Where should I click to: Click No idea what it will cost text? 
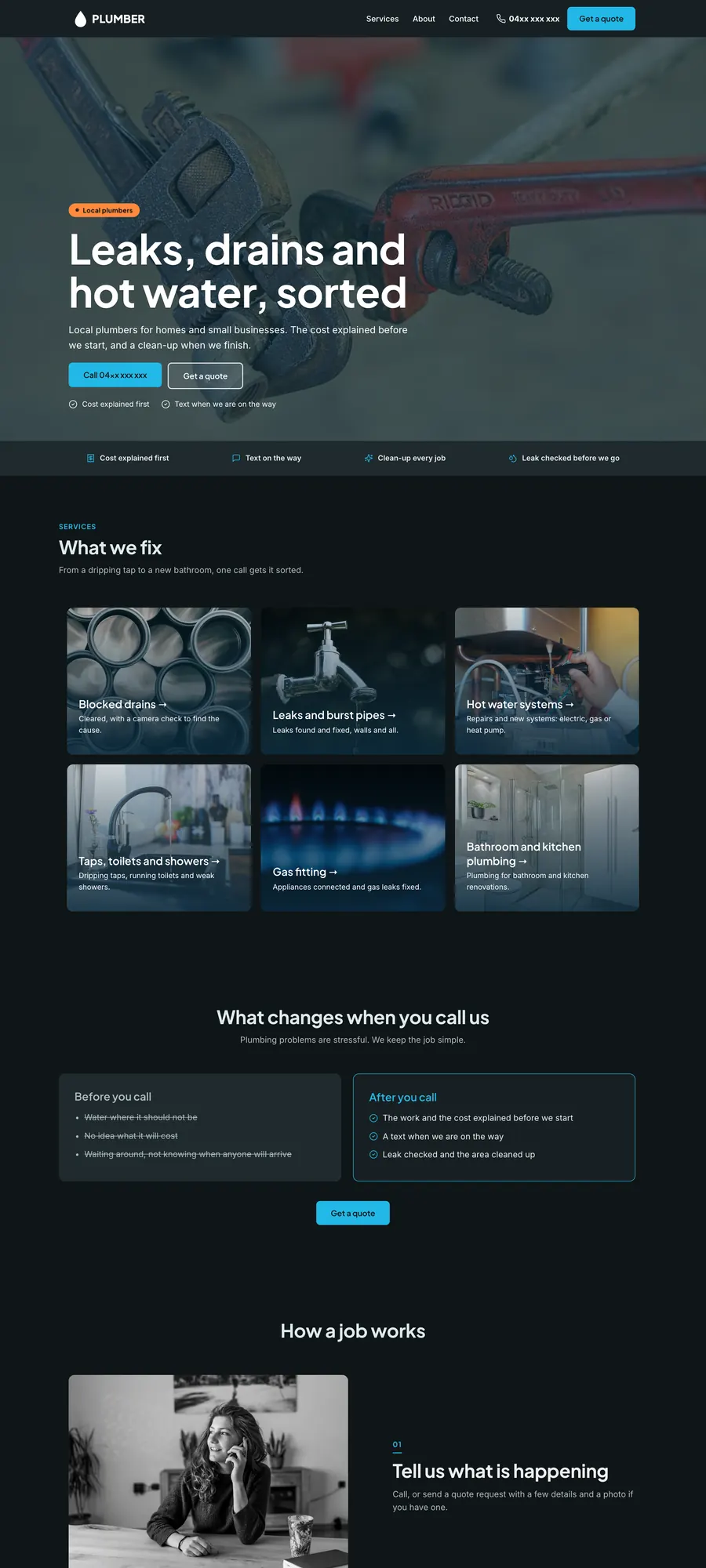pyautogui.click(x=131, y=1135)
